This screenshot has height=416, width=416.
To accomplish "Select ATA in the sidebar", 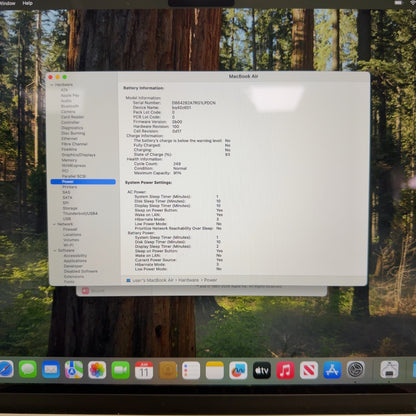I will pyautogui.click(x=64, y=90).
